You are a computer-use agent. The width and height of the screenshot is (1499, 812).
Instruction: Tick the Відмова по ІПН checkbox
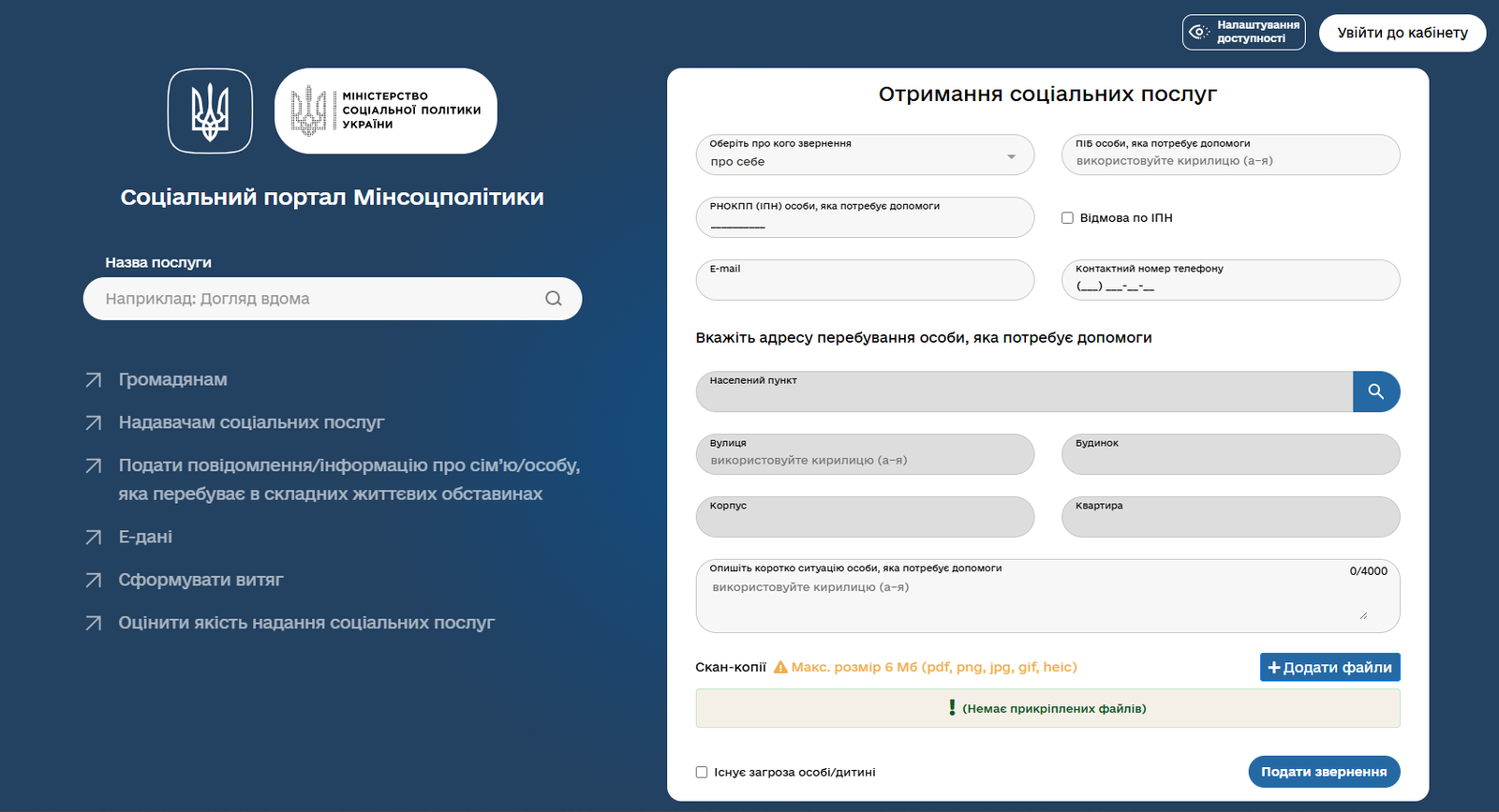tap(1067, 218)
